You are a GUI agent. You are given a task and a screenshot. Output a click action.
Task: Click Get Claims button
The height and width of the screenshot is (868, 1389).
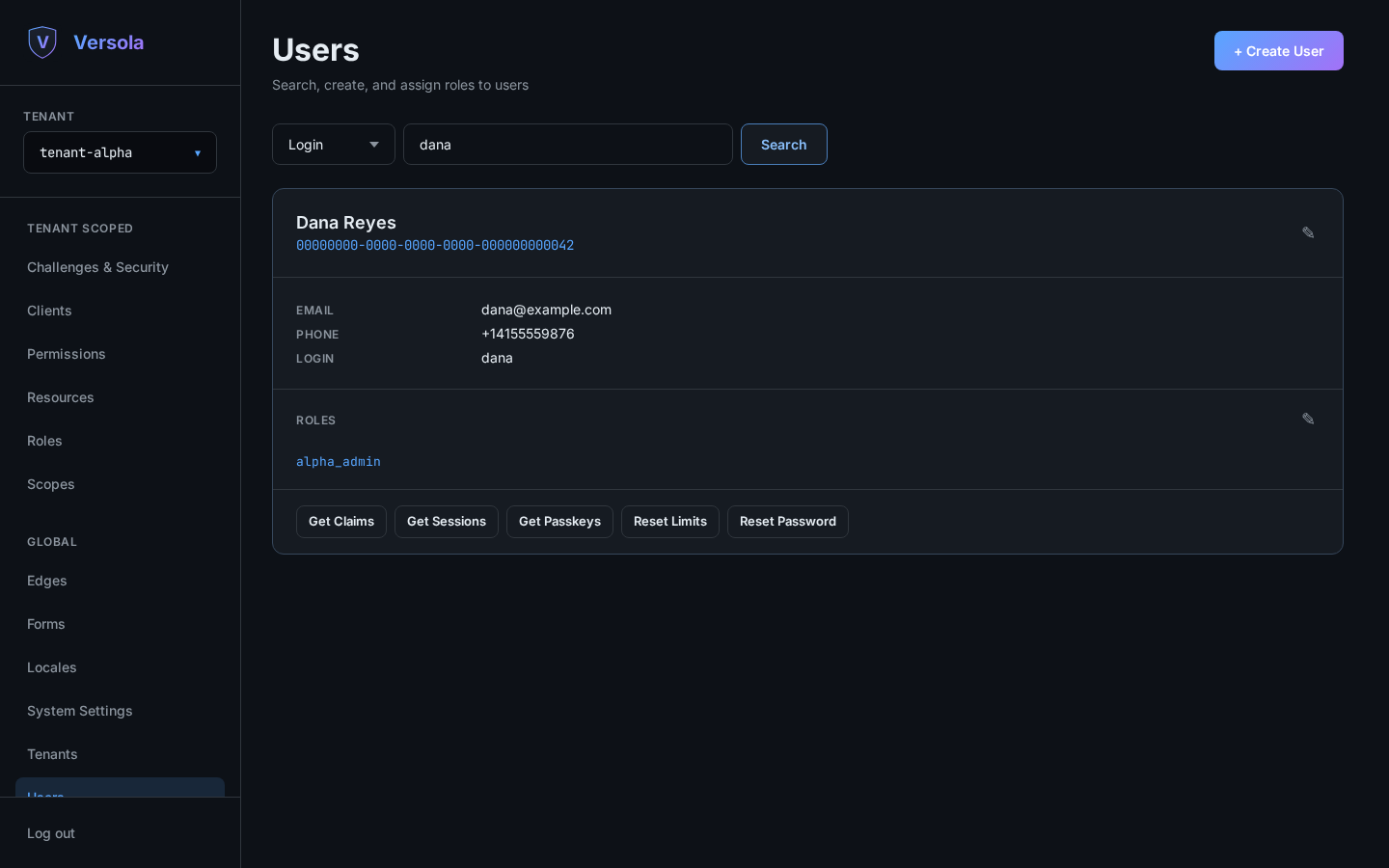click(x=341, y=522)
